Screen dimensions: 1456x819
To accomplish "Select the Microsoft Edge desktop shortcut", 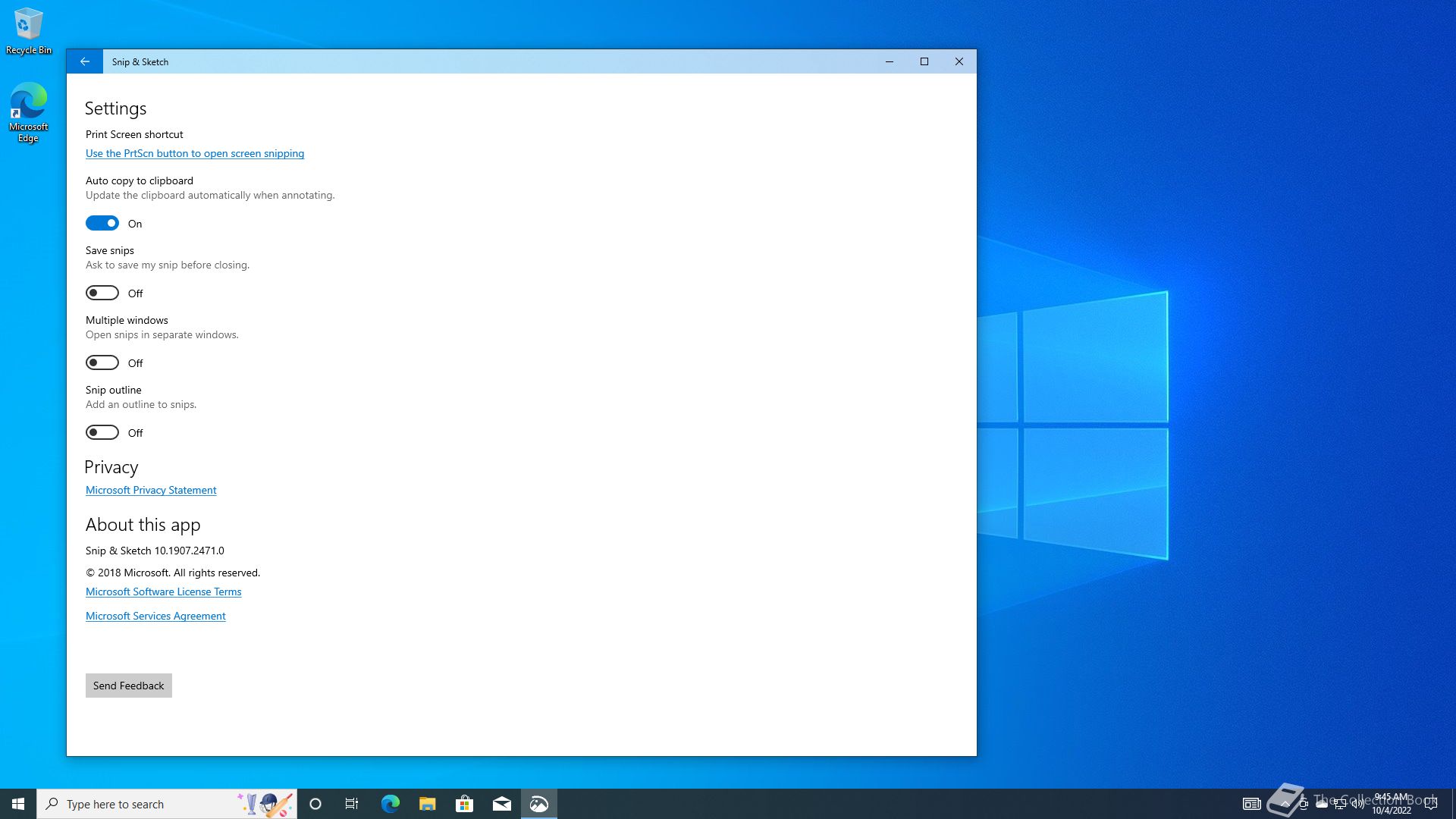I will point(29,112).
